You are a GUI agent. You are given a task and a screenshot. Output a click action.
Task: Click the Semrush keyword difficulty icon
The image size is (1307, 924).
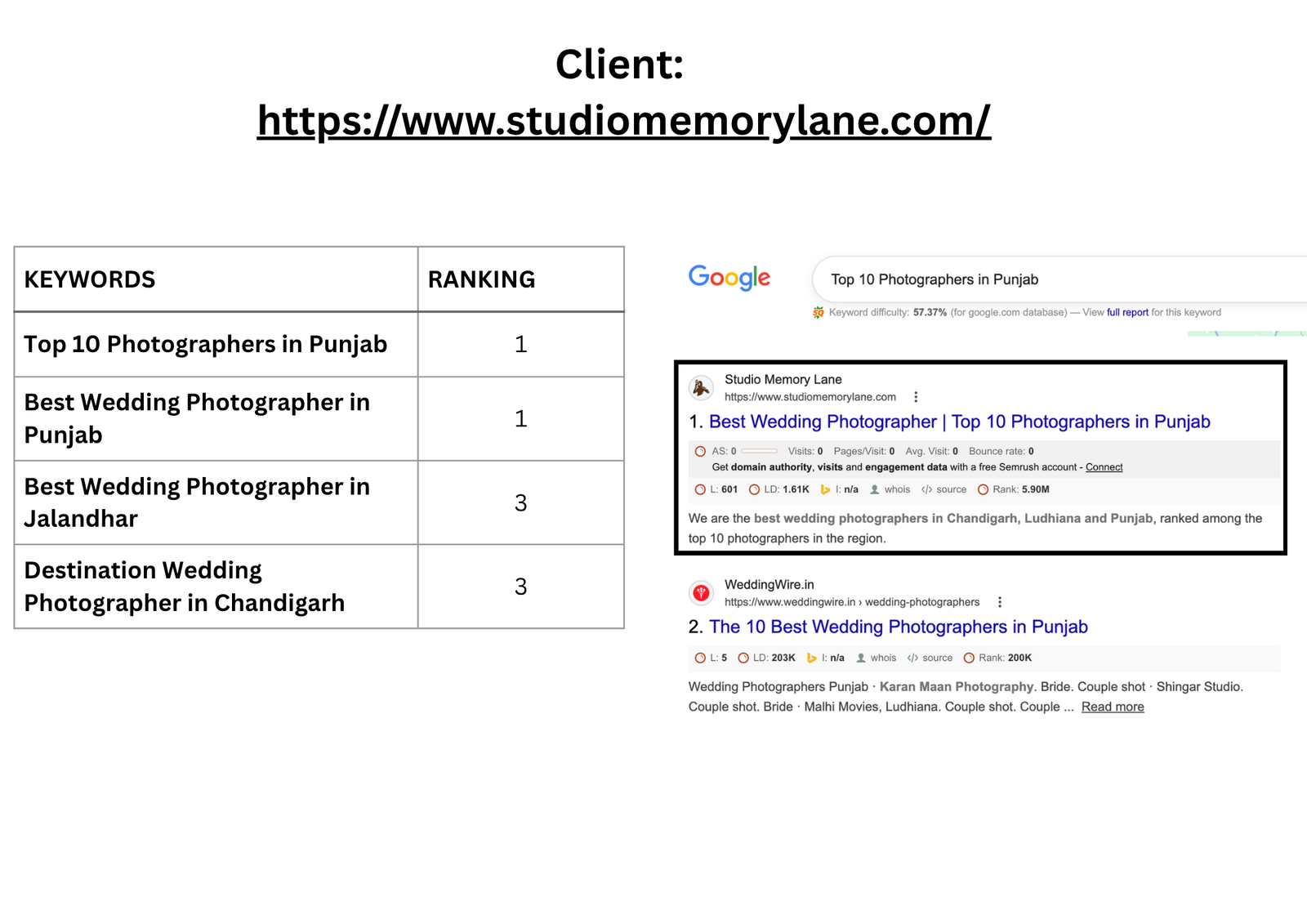tap(818, 312)
